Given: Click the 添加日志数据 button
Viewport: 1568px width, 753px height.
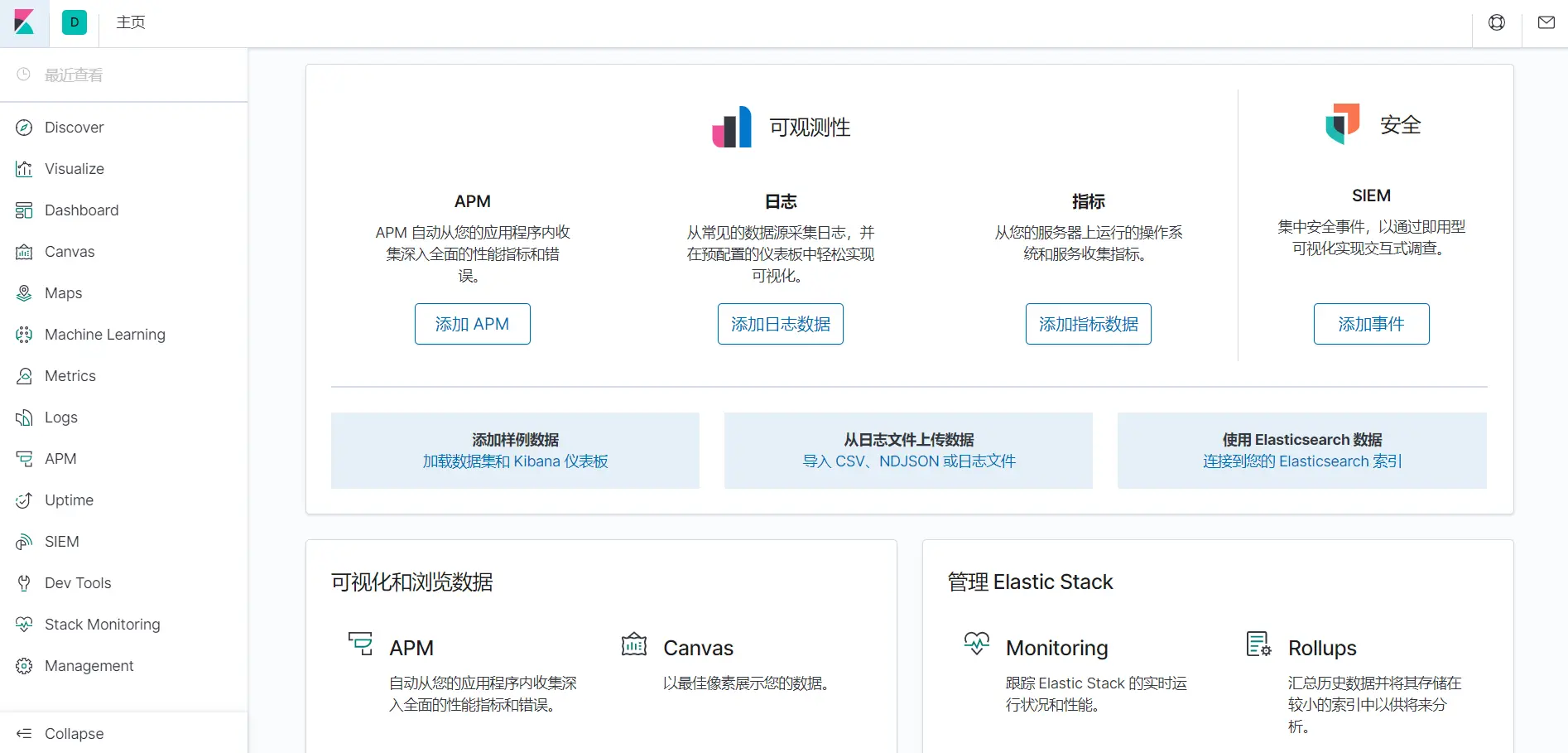Looking at the screenshot, I should tap(781, 324).
